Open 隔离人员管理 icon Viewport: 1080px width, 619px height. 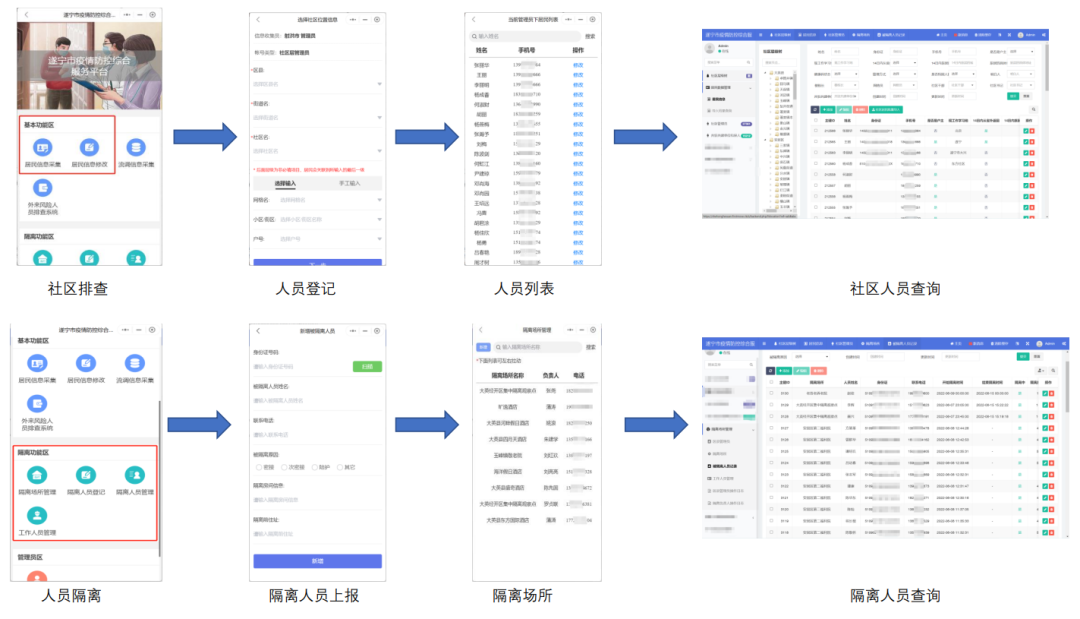coord(134,475)
